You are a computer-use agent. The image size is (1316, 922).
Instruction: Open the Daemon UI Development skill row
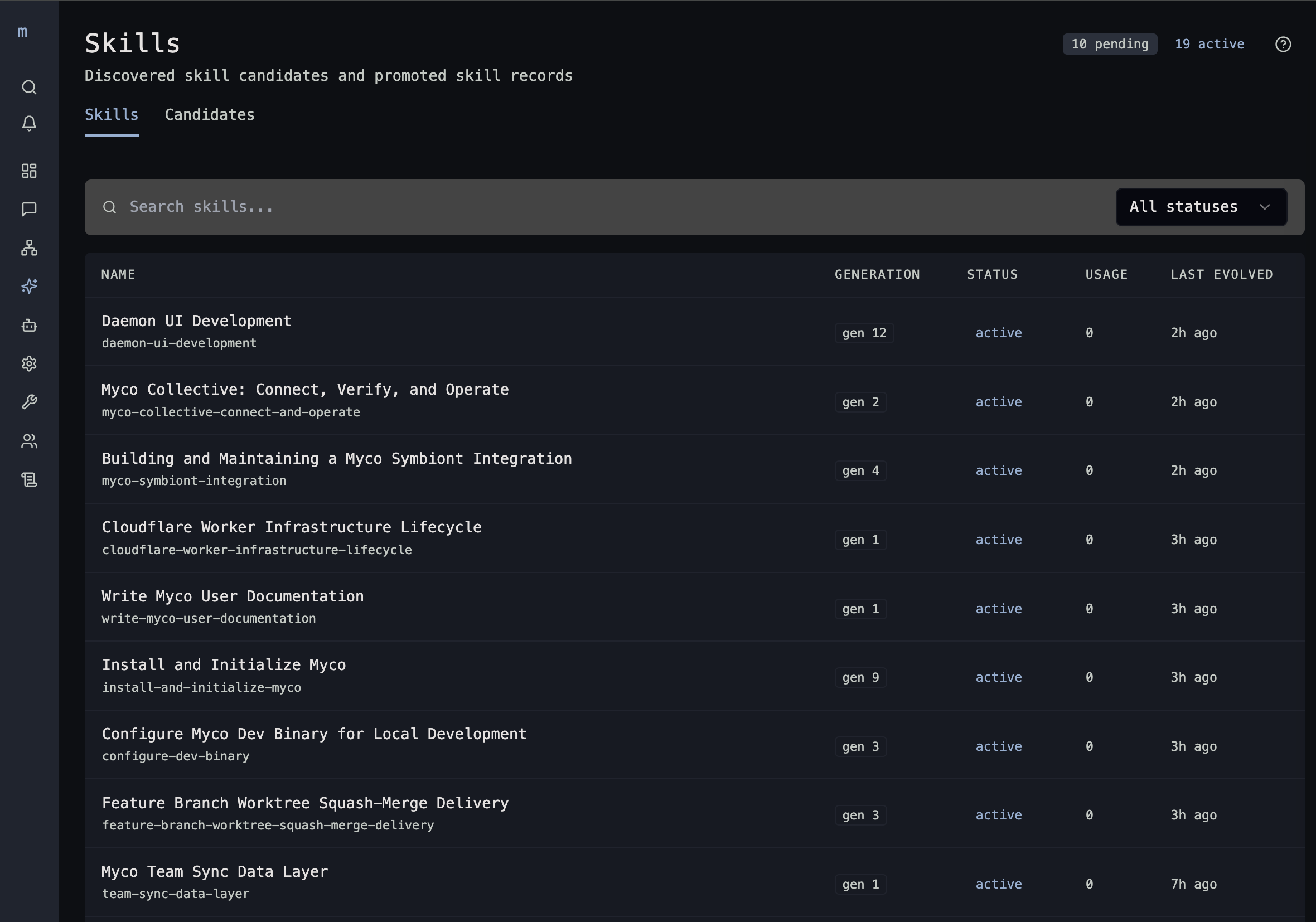pos(196,321)
